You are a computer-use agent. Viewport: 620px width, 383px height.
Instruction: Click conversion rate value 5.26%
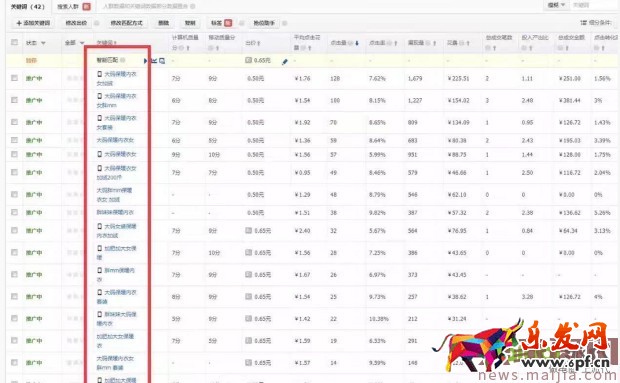pos(602,213)
